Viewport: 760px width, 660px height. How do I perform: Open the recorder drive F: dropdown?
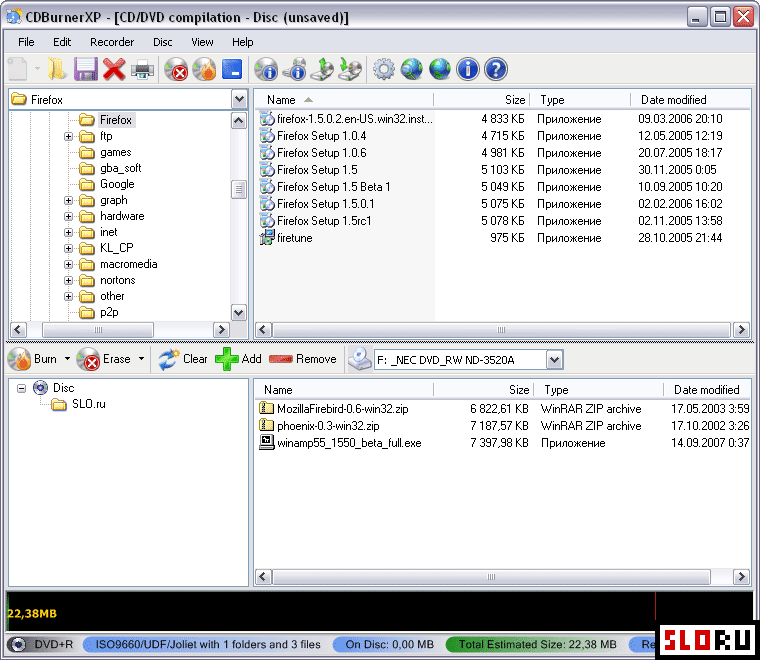click(554, 360)
